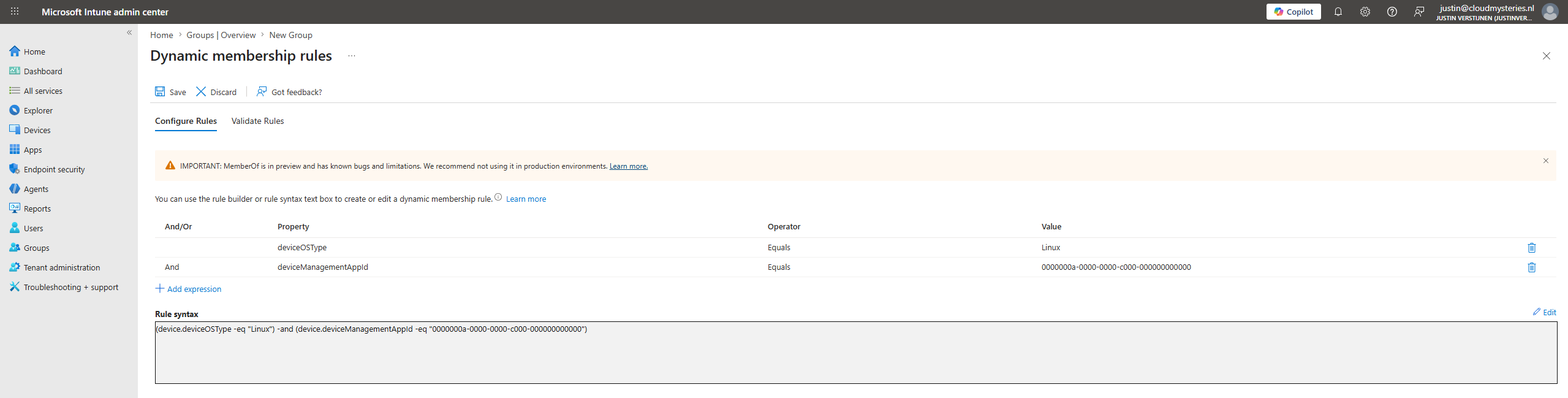Delete the deviceManagementAppId expression row
This screenshot has height=398, width=1568.
coord(1532,267)
